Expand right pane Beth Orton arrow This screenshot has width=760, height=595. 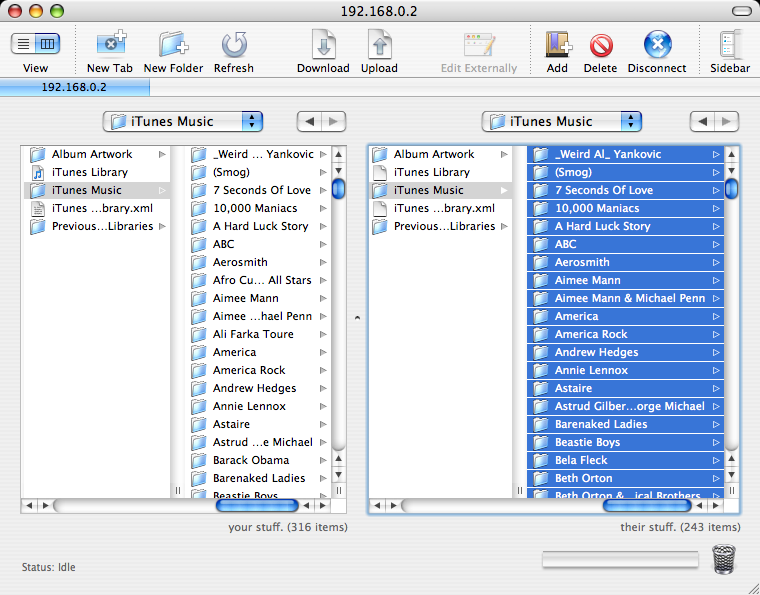tap(716, 478)
